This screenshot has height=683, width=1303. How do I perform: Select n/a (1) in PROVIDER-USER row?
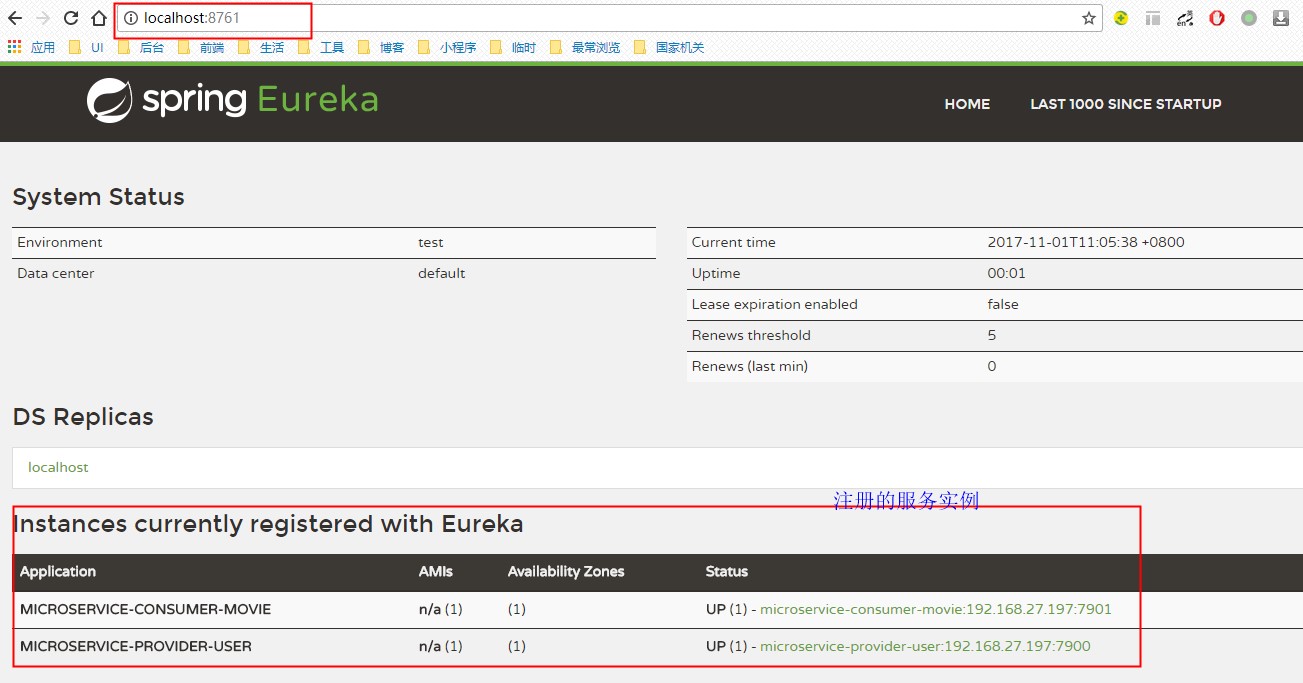(440, 646)
